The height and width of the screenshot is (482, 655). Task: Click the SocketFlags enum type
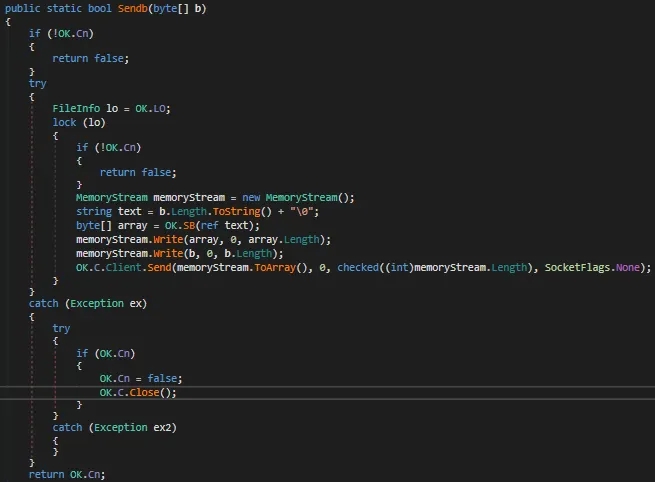(x=580, y=268)
